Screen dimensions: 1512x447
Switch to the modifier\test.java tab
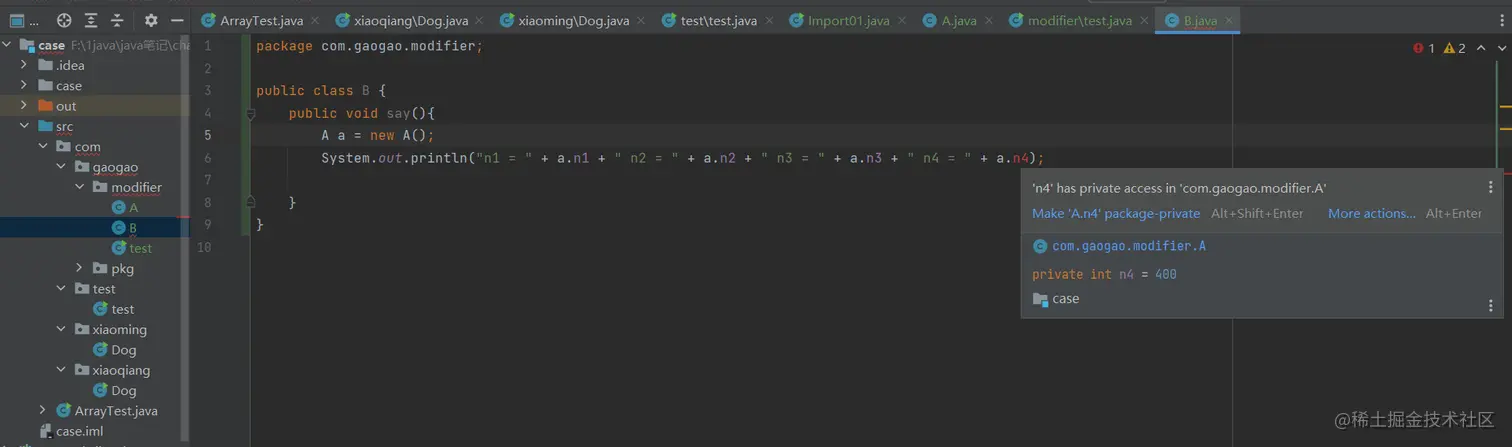1080,20
